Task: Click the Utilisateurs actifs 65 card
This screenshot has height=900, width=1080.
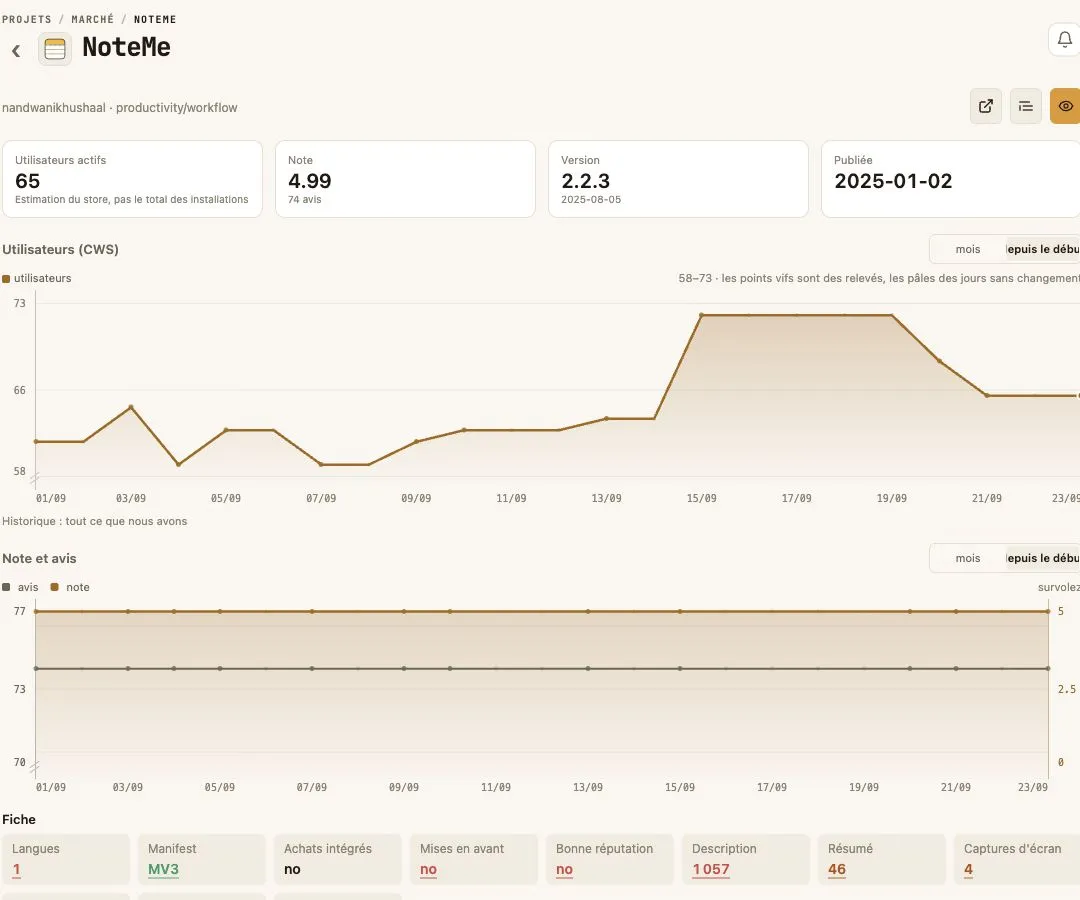Action: (x=132, y=179)
